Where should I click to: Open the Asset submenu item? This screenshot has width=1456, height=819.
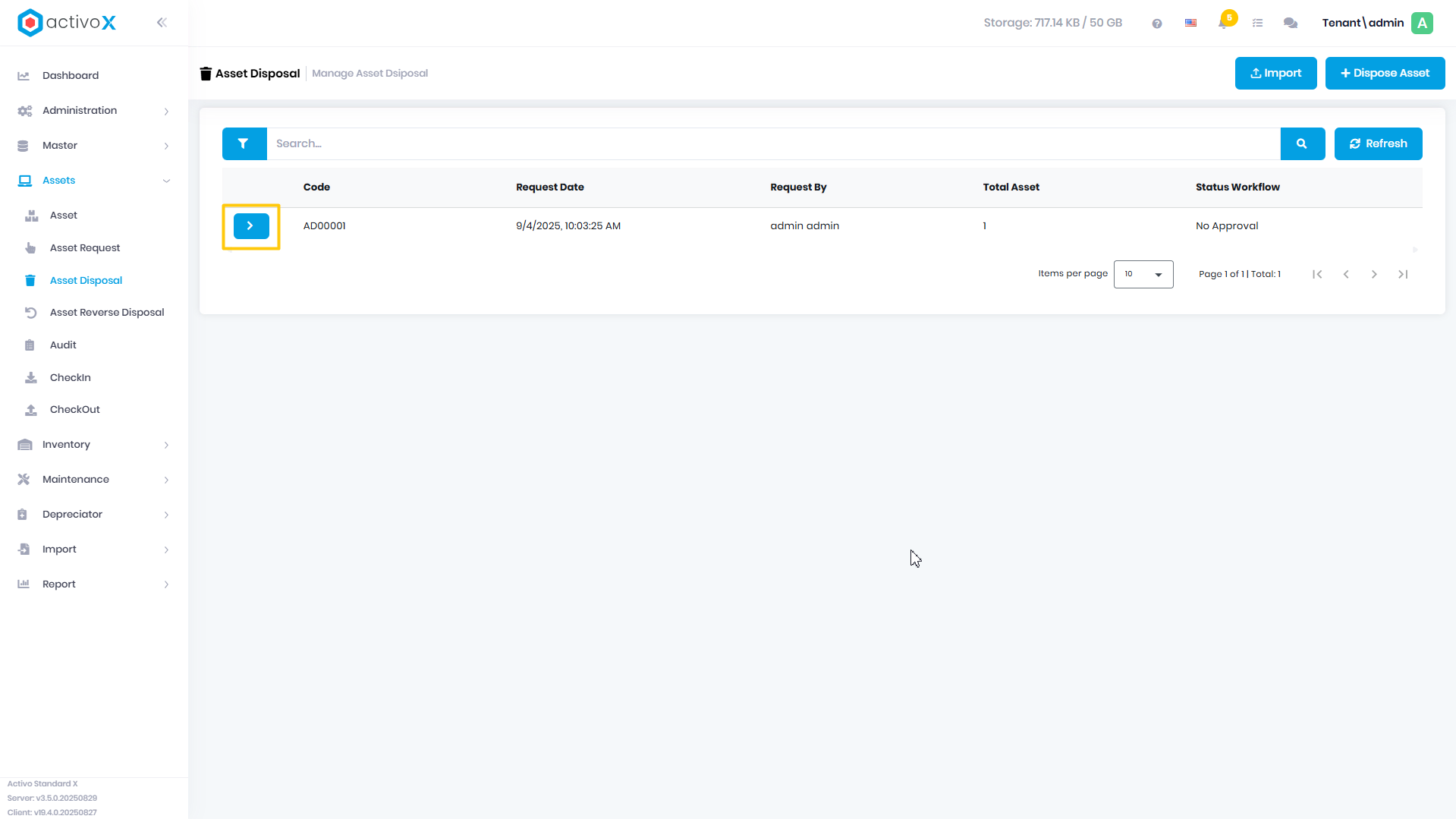click(x=64, y=216)
